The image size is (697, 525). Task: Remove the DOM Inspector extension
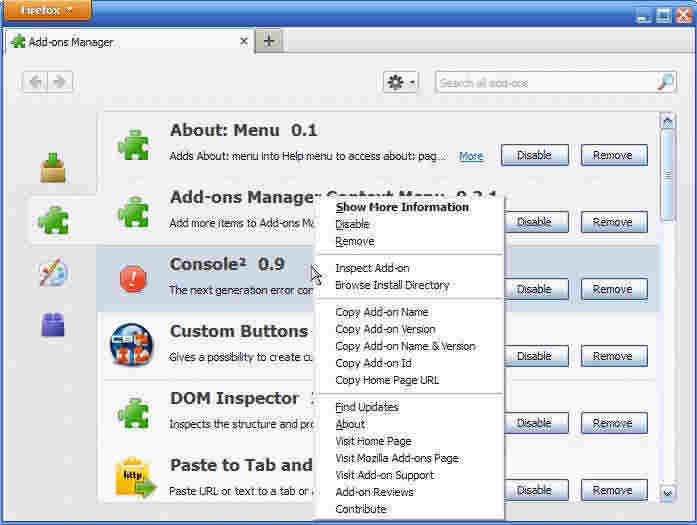point(613,423)
